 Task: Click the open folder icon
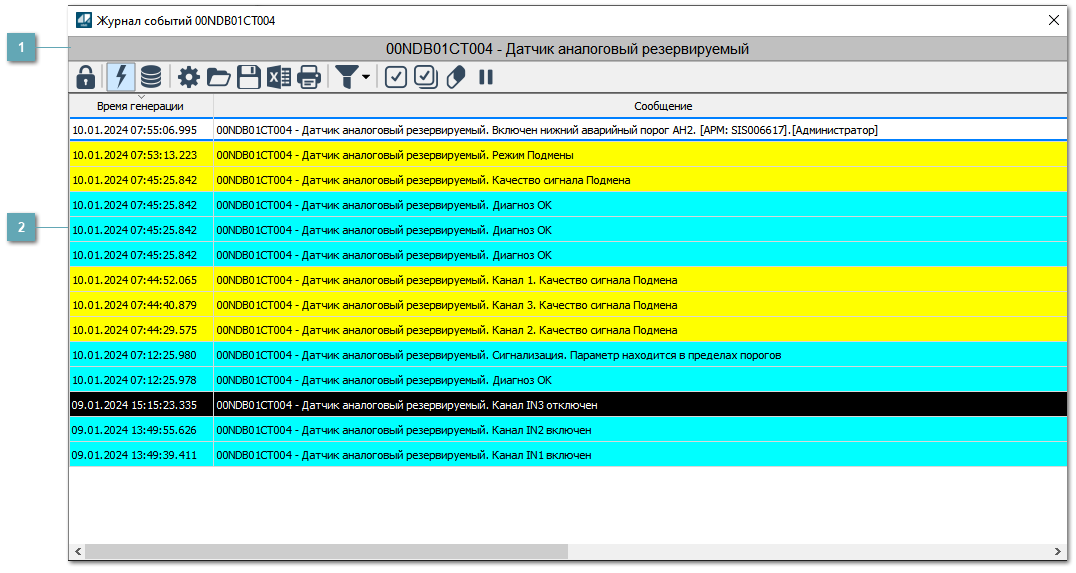(x=218, y=77)
